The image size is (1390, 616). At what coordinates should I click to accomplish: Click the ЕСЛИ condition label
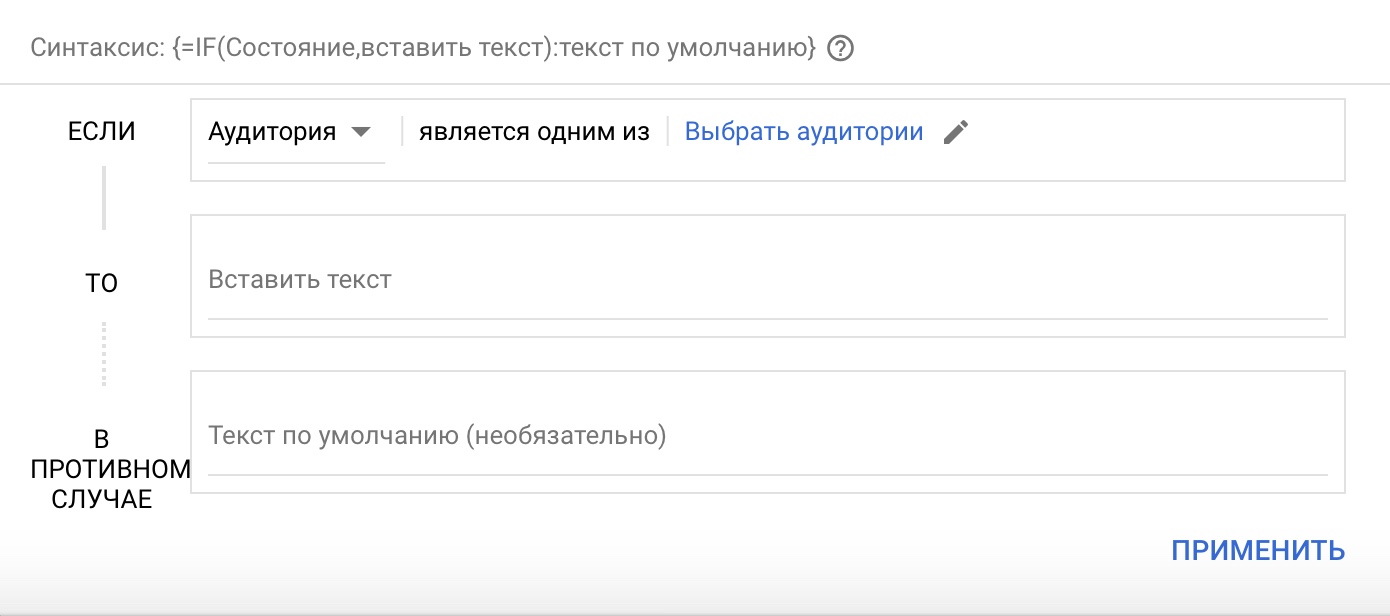[x=101, y=132]
